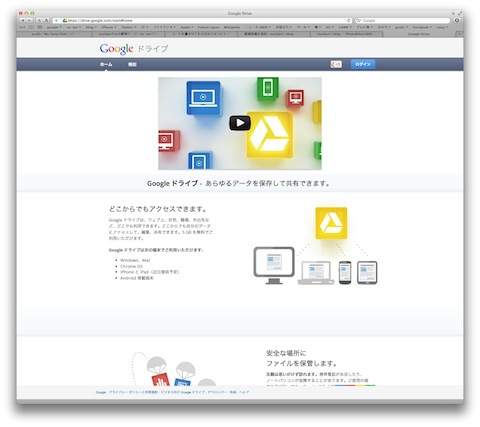Click the 'Windows、Mac' list item
This screenshot has width=480, height=427.
[135, 260]
